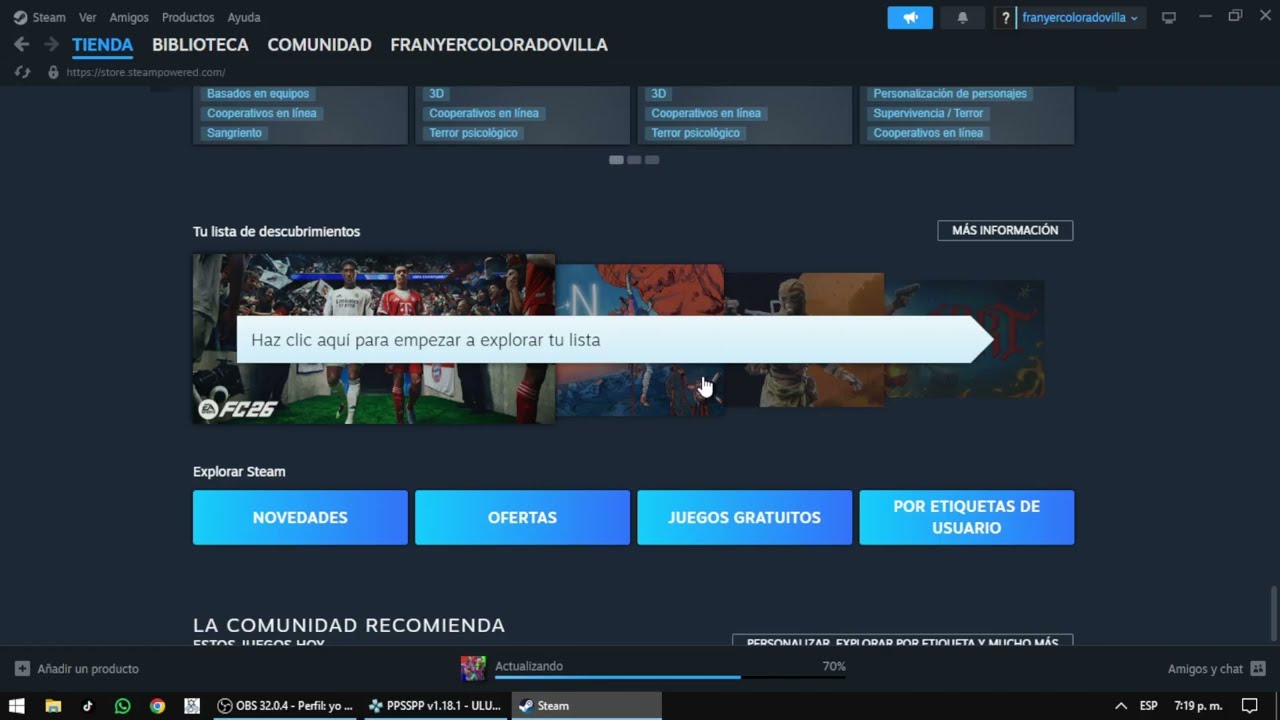Click 'Haz clic aquí para empezar' banner

tap(614, 340)
